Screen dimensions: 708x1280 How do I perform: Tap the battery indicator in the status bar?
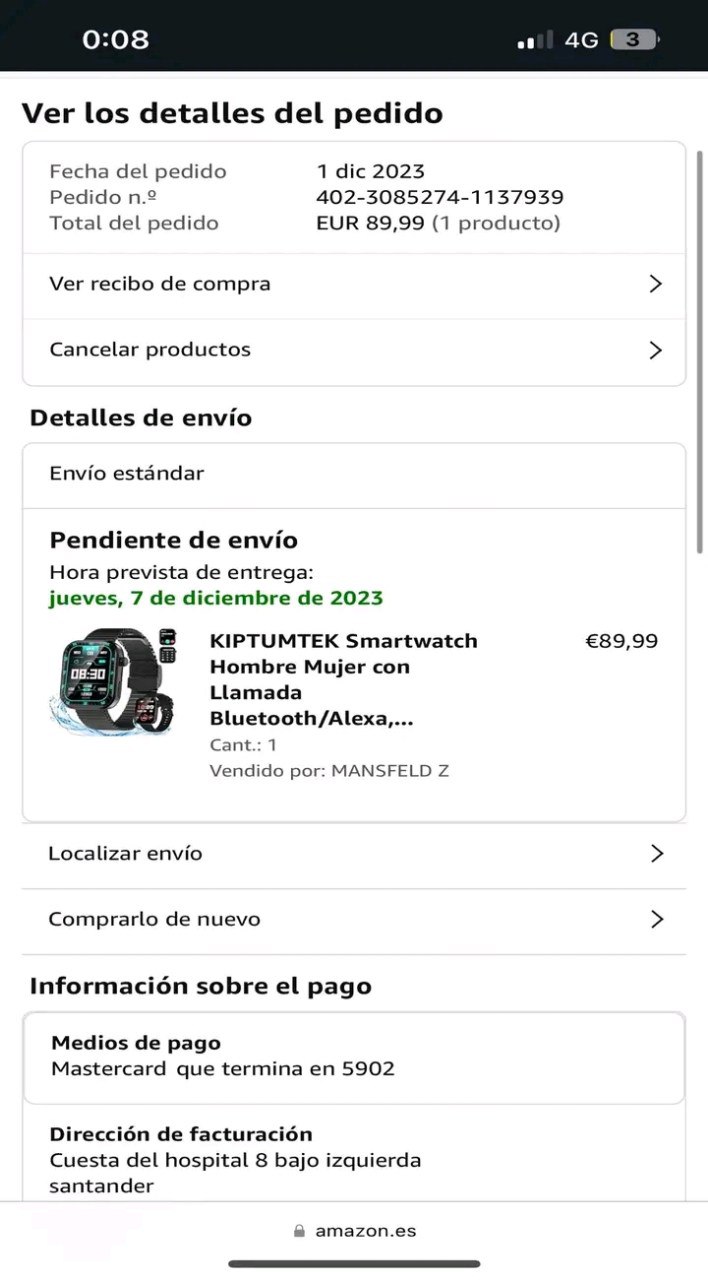635,40
